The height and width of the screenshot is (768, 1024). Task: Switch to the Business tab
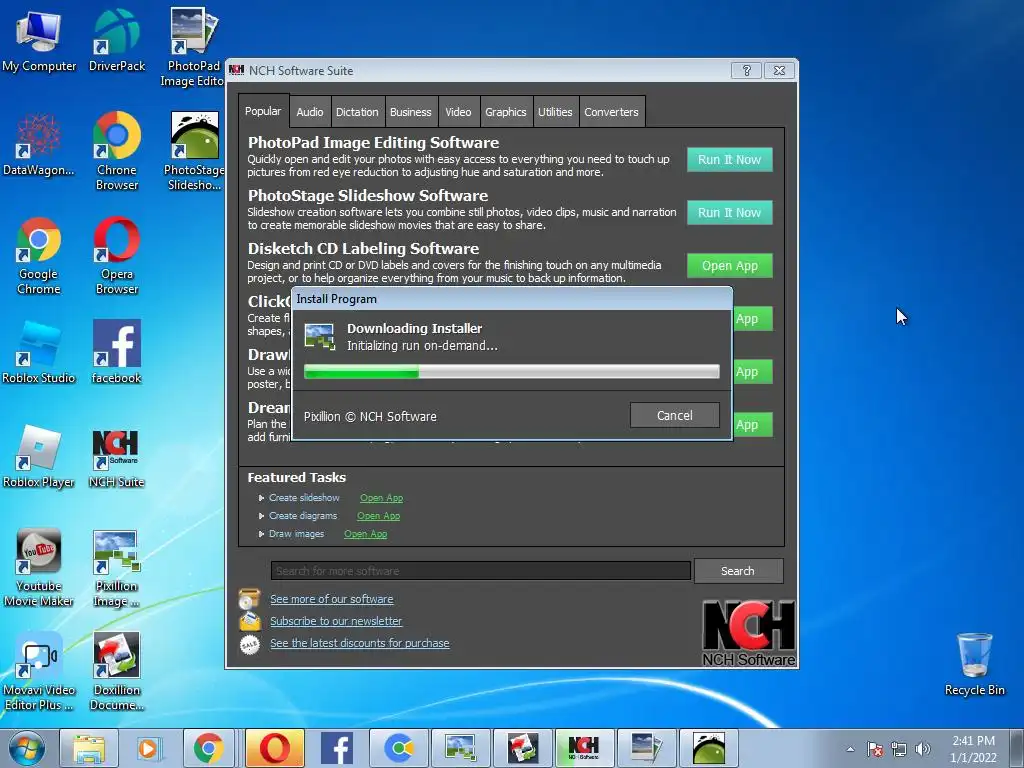[x=411, y=112]
